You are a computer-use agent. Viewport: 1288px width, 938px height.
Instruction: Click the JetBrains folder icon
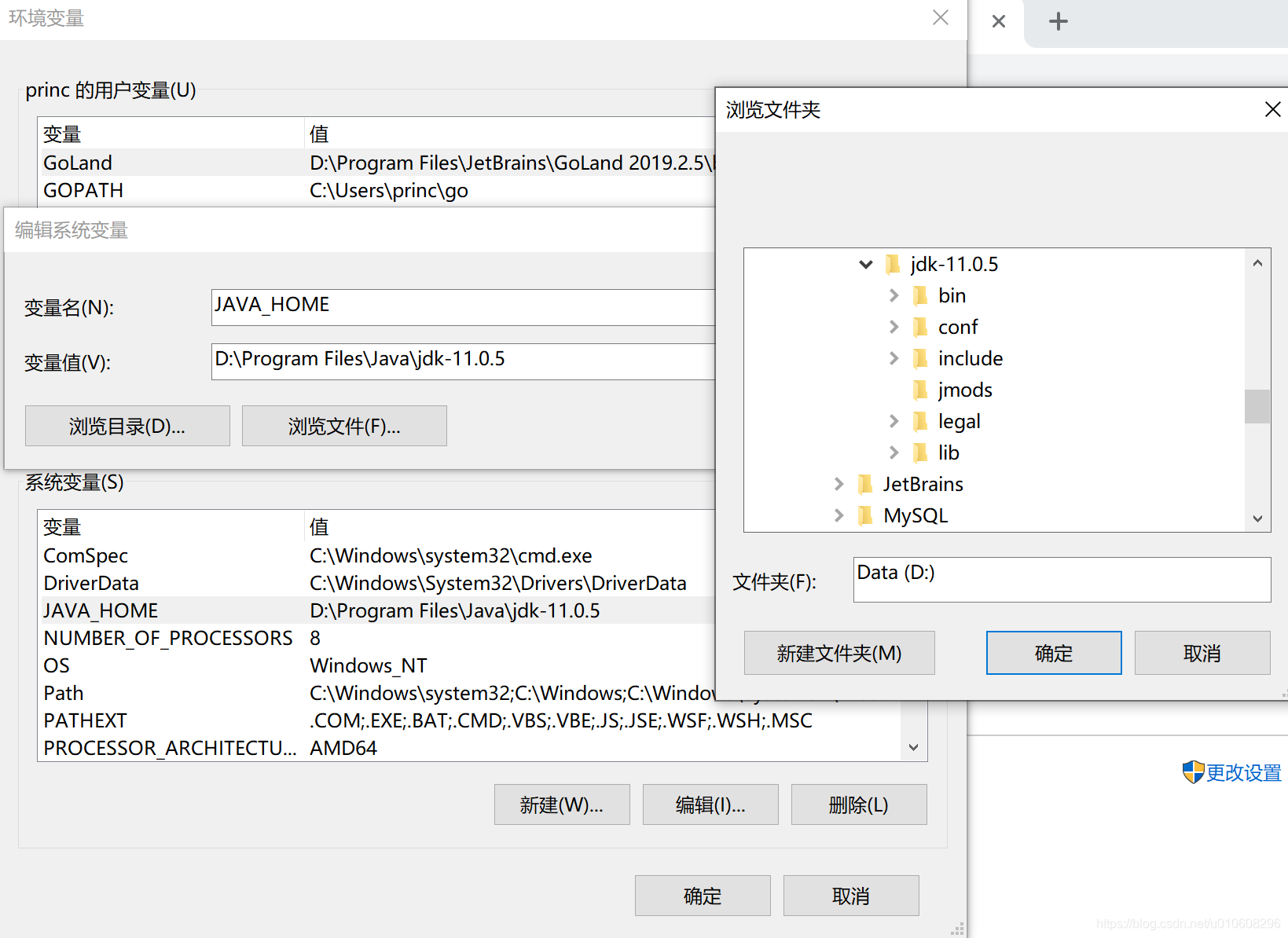coord(865,484)
